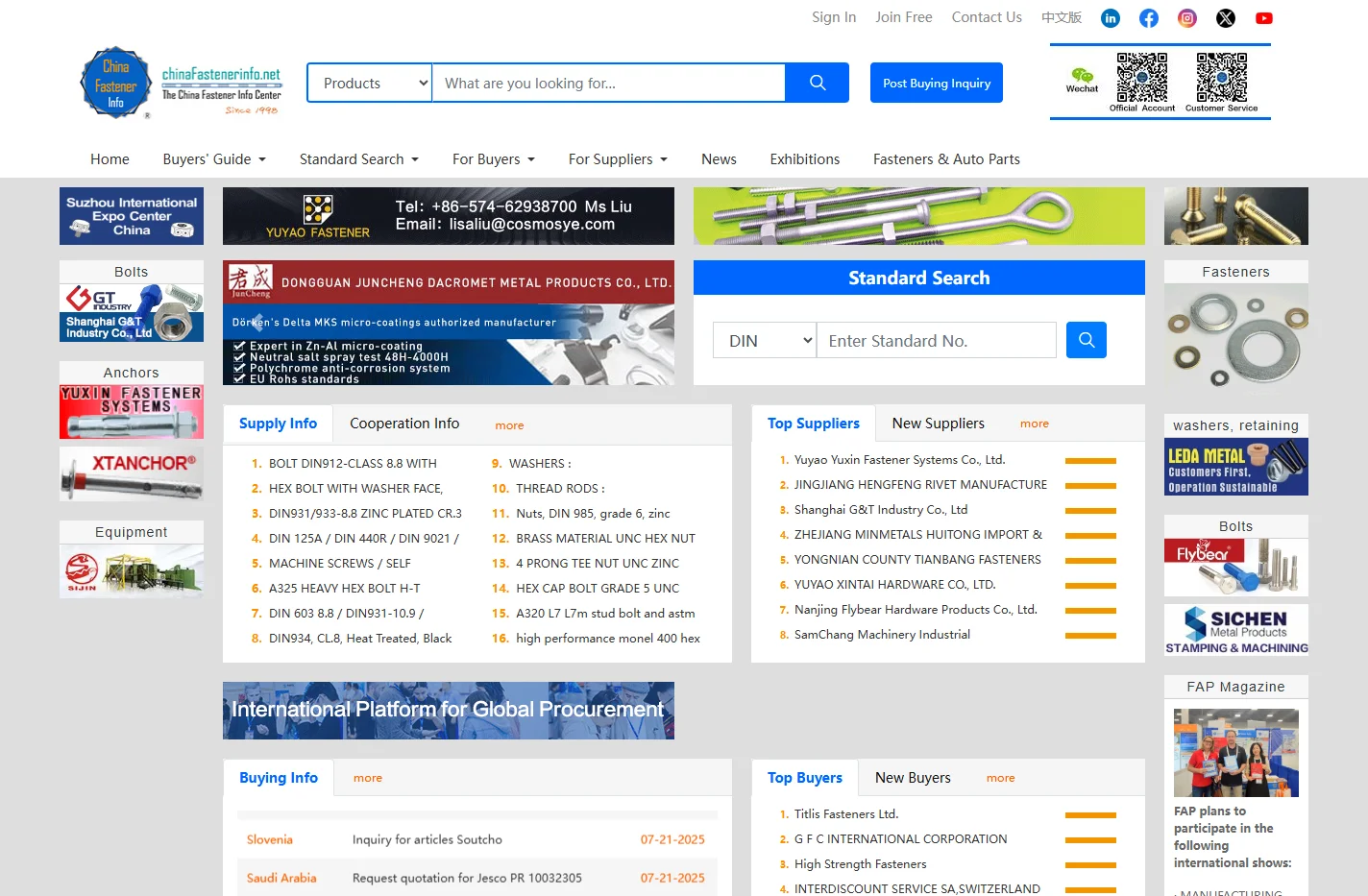Open the YUYAO FASTENER banner ad
Viewport: 1368px width, 896px height.
(x=449, y=216)
